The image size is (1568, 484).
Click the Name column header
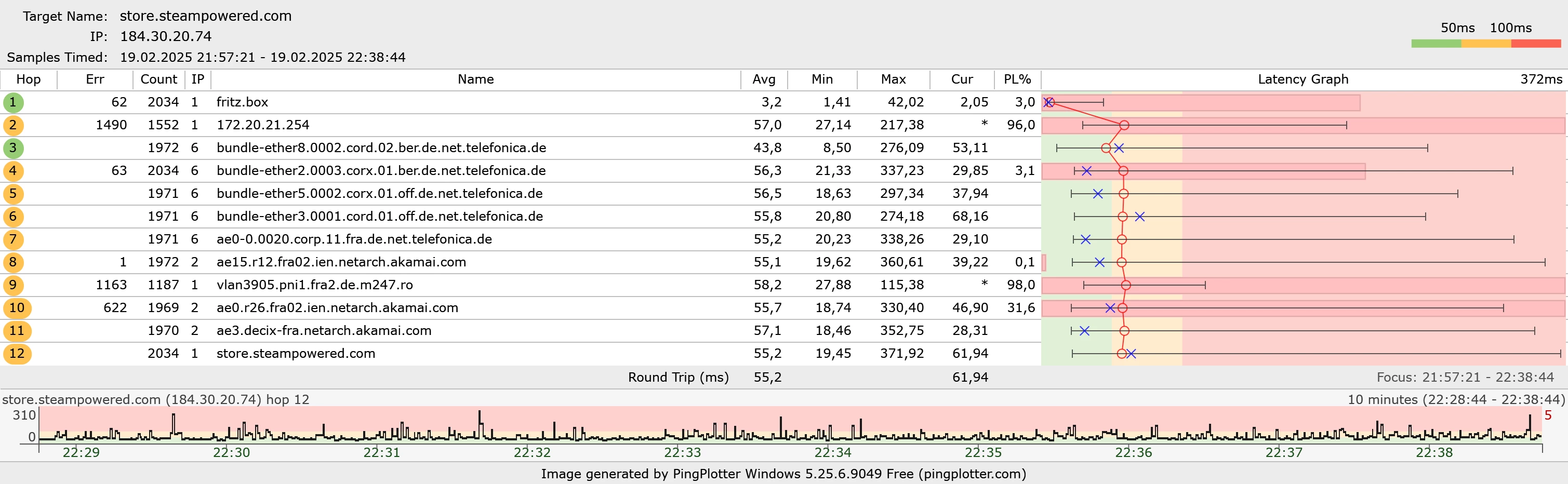(475, 79)
